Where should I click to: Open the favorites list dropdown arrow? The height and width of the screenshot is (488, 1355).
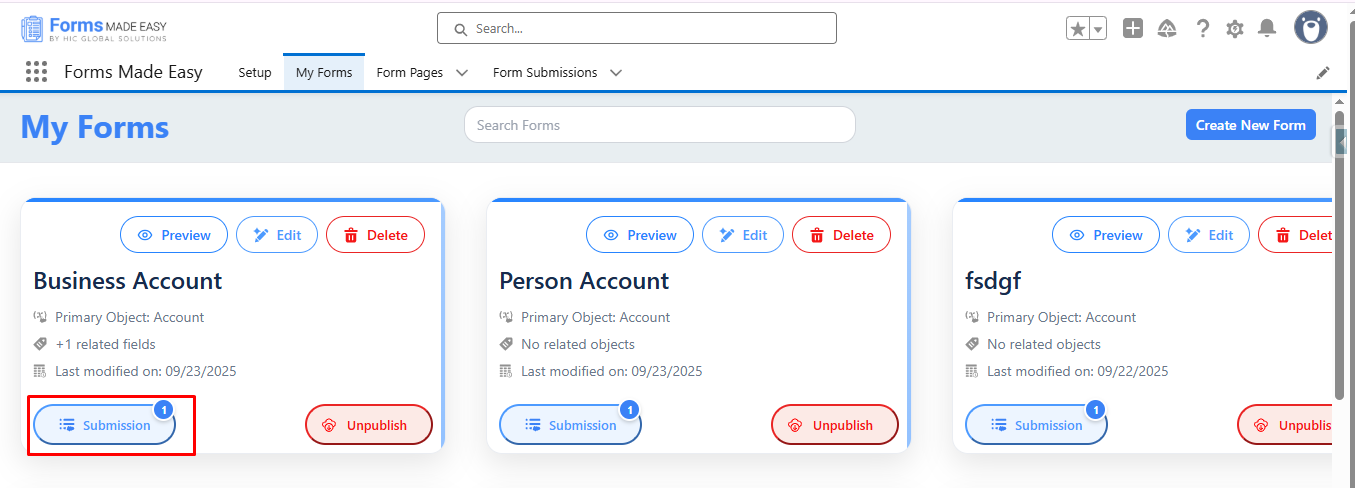(x=1098, y=29)
